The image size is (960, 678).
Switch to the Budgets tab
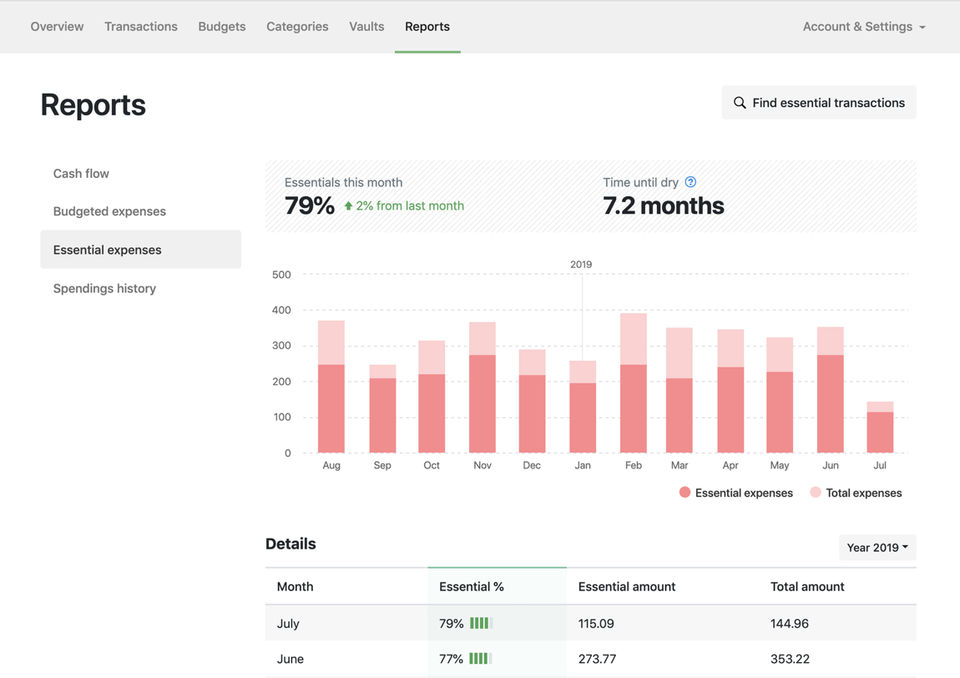click(222, 26)
